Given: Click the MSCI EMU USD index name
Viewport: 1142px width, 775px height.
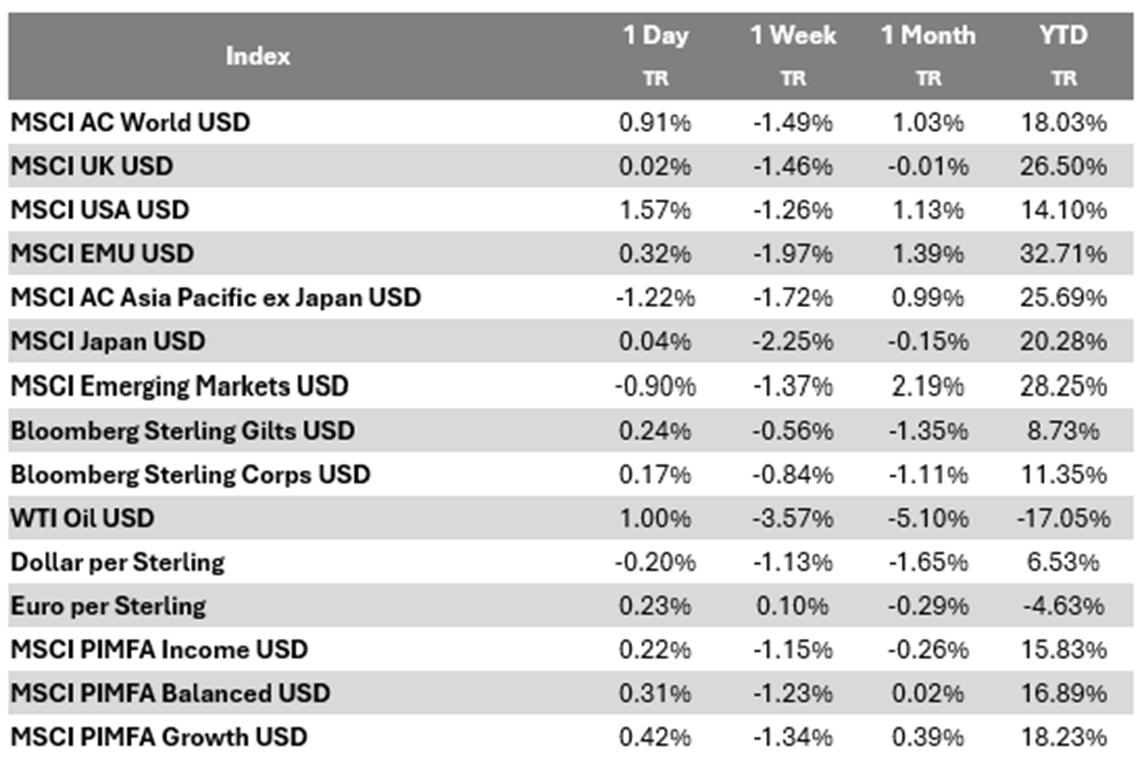Looking at the screenshot, I should [x=102, y=254].
